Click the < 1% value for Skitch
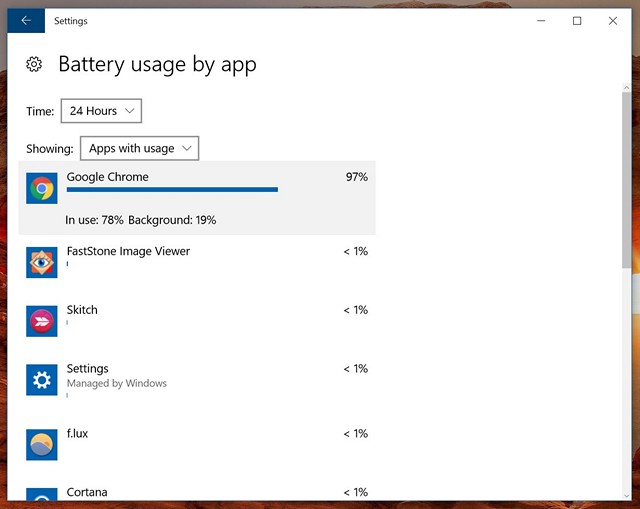 click(356, 310)
